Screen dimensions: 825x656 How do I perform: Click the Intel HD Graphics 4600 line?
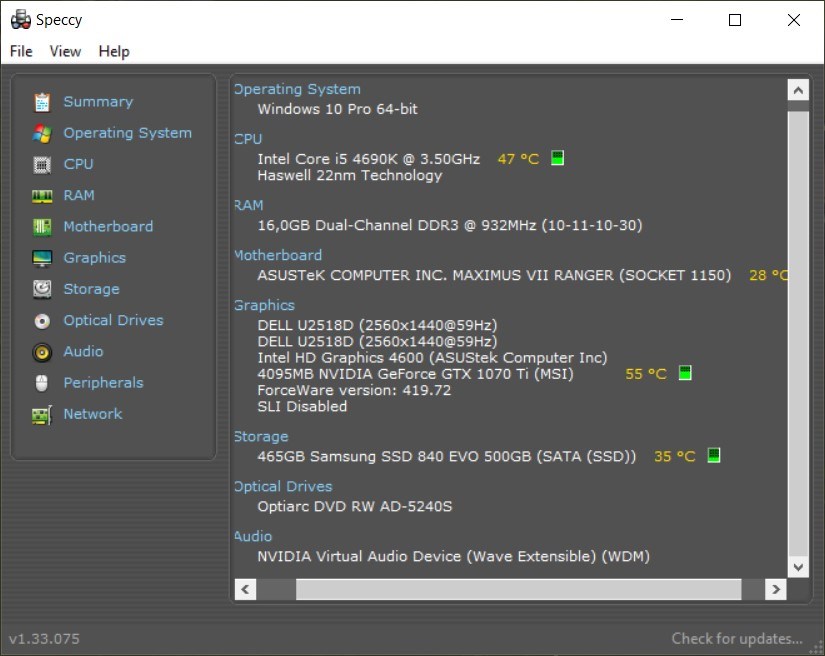pos(432,358)
